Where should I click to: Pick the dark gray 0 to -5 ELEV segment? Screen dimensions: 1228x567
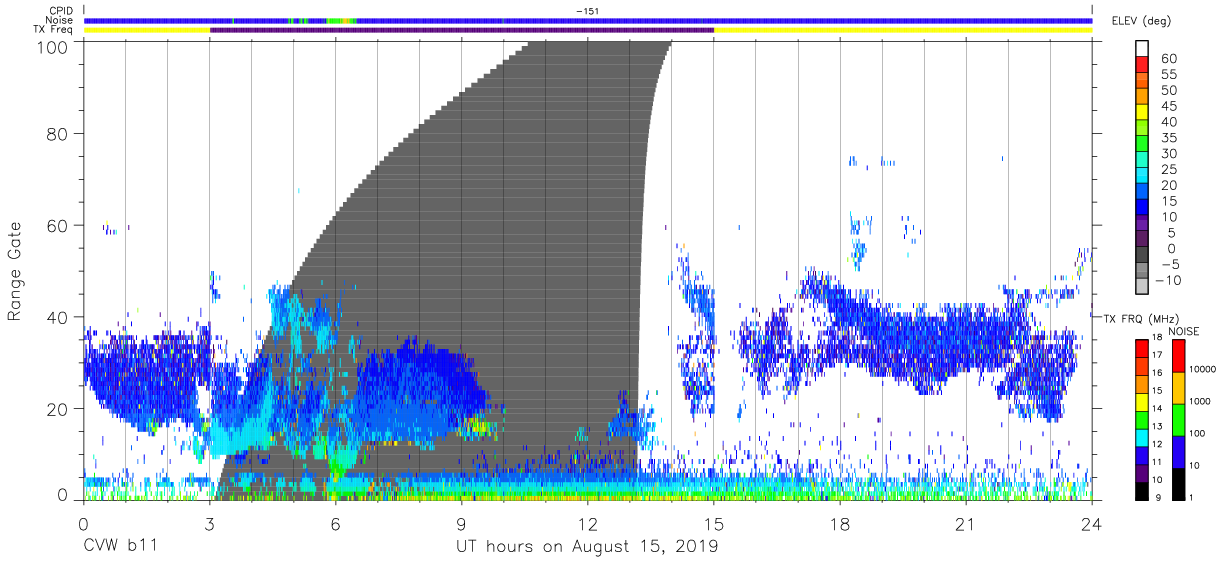[1143, 254]
